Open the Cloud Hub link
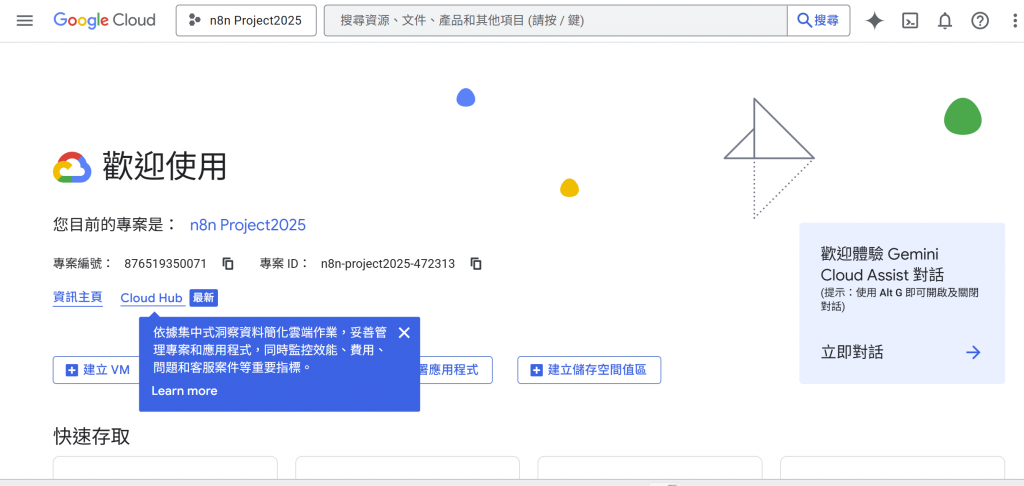 [x=152, y=298]
